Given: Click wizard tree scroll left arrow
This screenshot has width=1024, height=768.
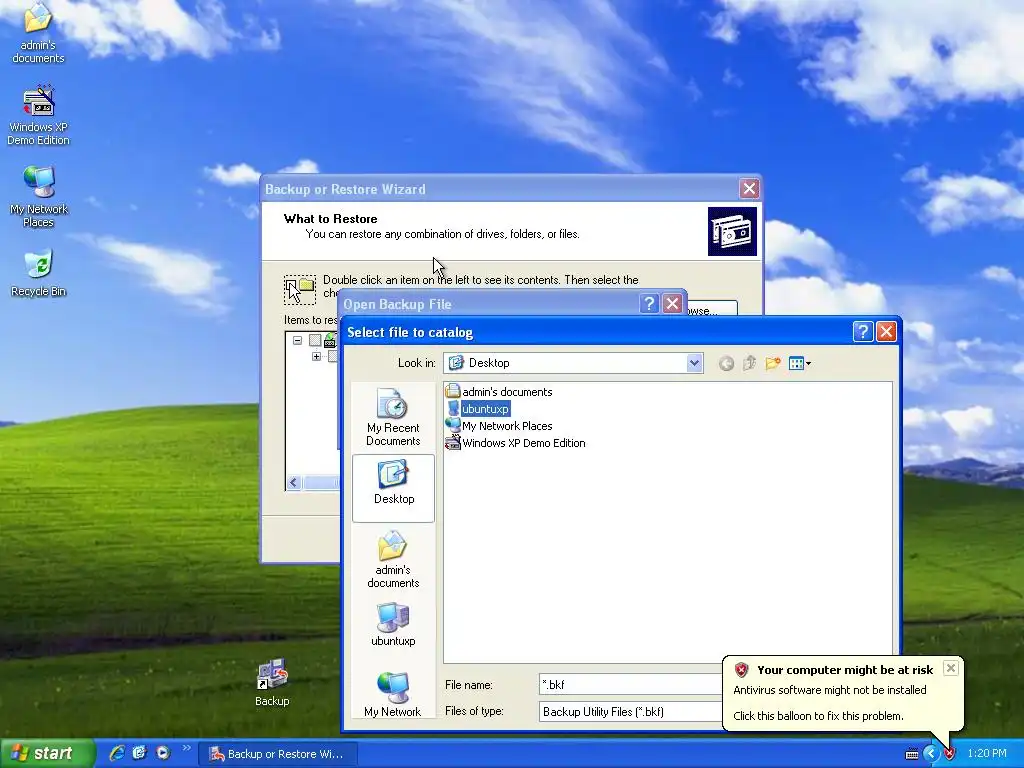Looking at the screenshot, I should point(294,483).
